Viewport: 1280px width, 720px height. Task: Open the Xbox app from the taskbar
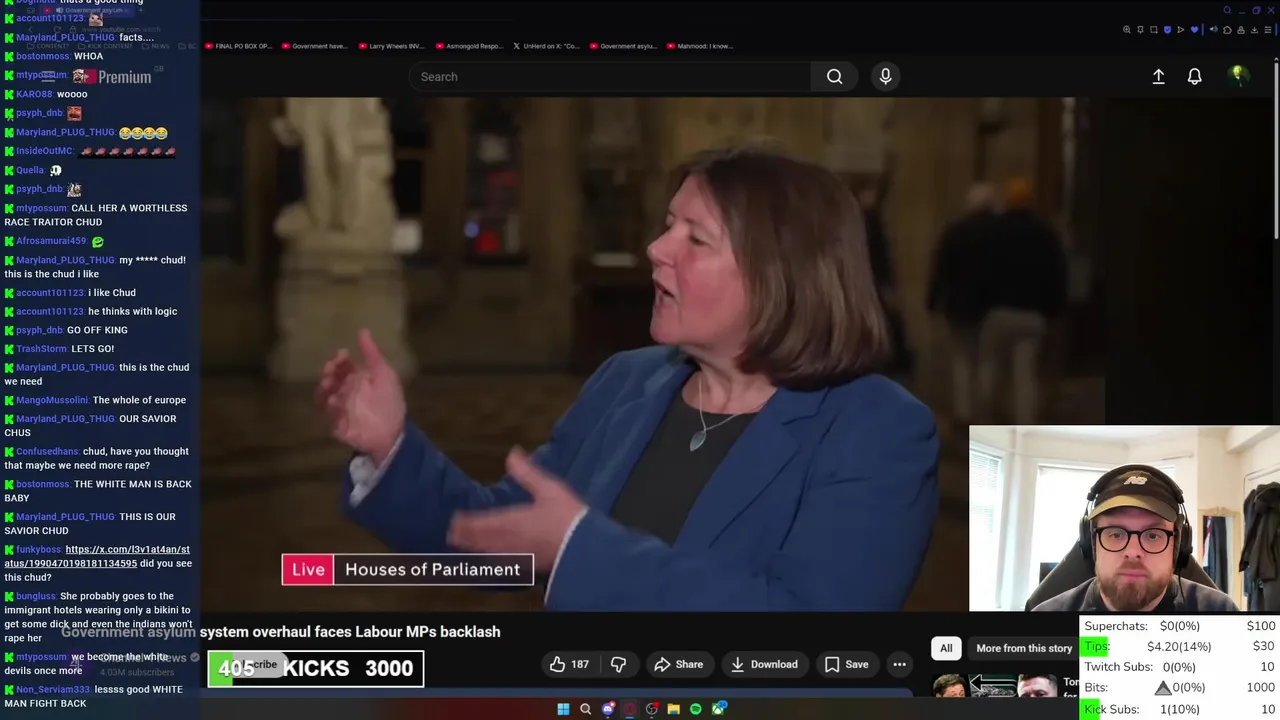(718, 709)
